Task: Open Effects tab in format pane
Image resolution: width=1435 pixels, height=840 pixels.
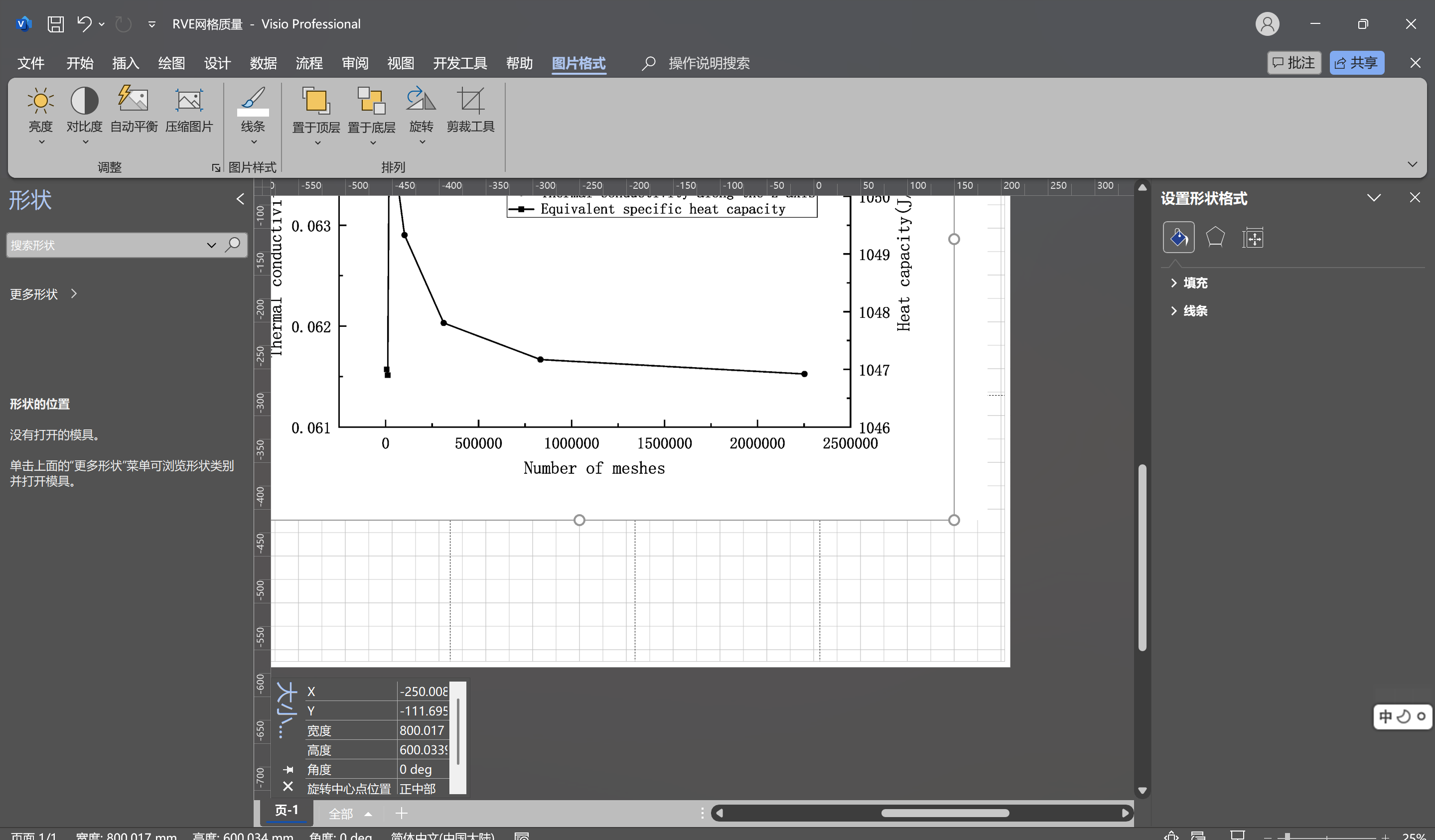Action: pyautogui.click(x=1215, y=237)
